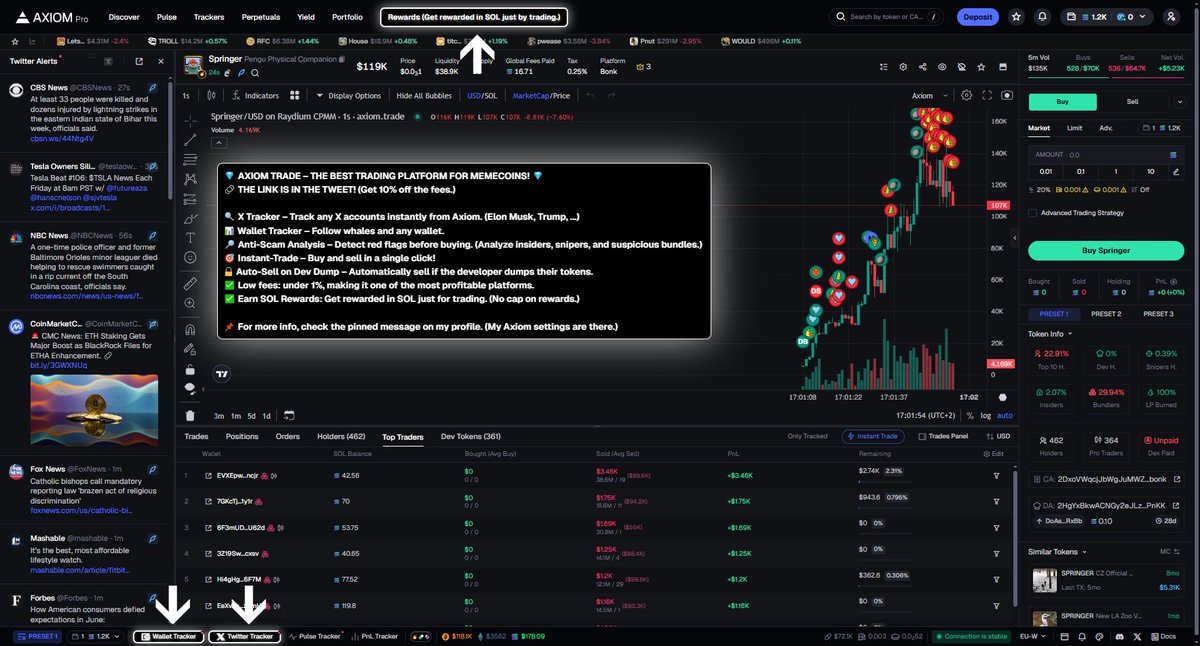Expand the buy panel options chevron

click(x=1180, y=101)
